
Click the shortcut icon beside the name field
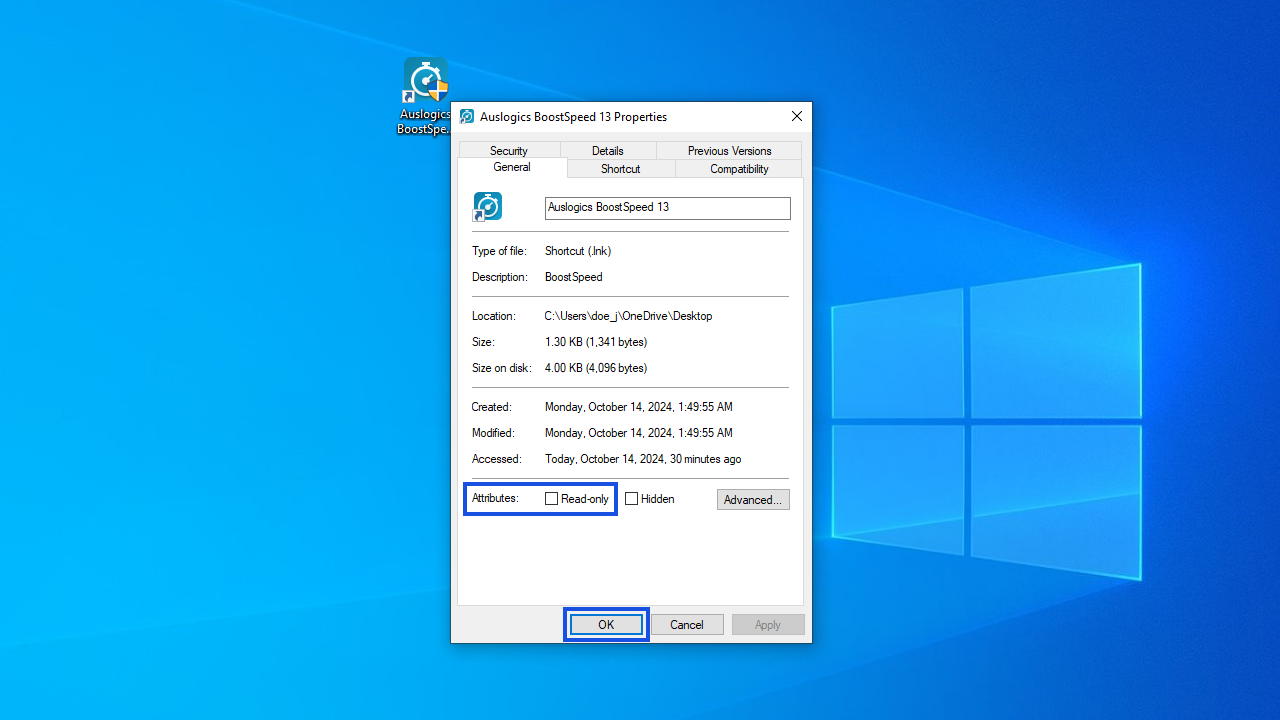pos(487,207)
